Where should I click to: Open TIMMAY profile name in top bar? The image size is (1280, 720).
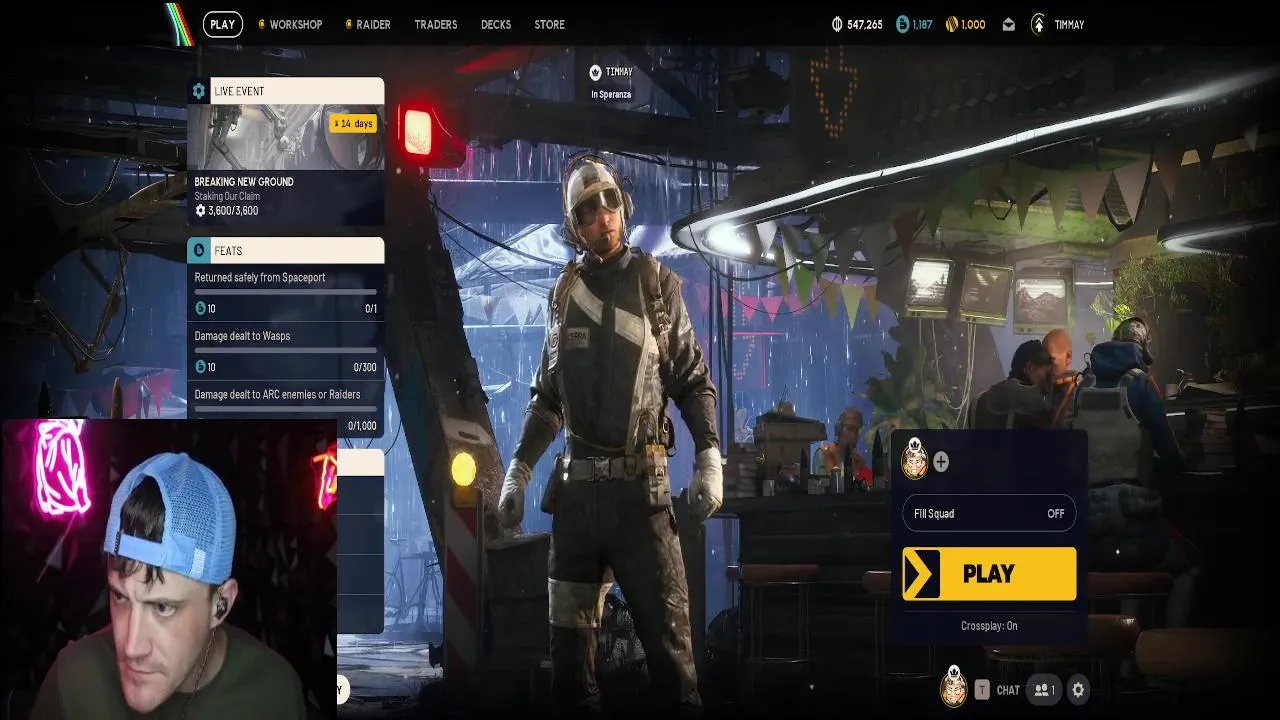coord(1069,24)
